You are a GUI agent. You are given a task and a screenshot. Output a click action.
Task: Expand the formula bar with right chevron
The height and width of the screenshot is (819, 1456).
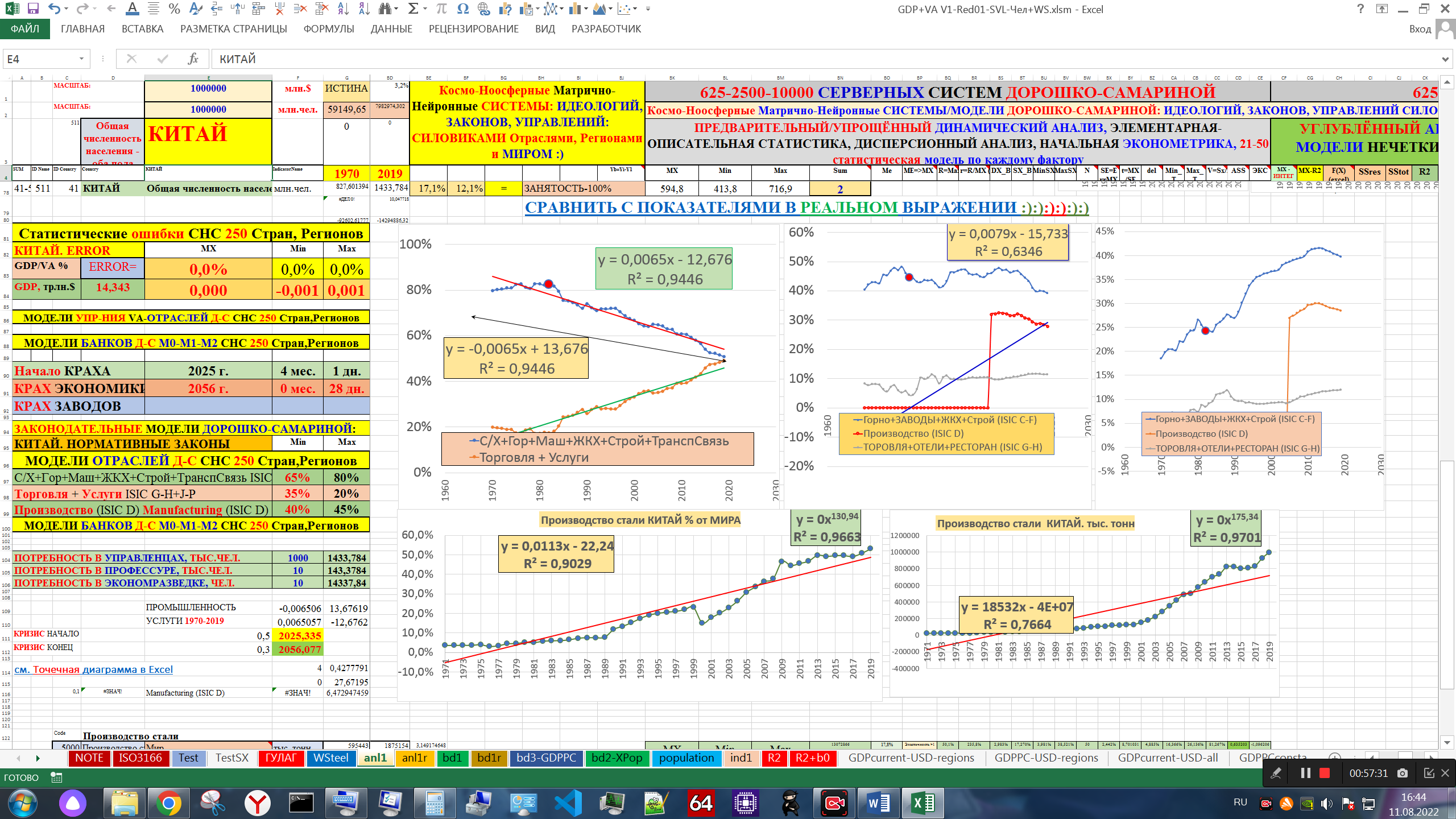tap(1445, 59)
